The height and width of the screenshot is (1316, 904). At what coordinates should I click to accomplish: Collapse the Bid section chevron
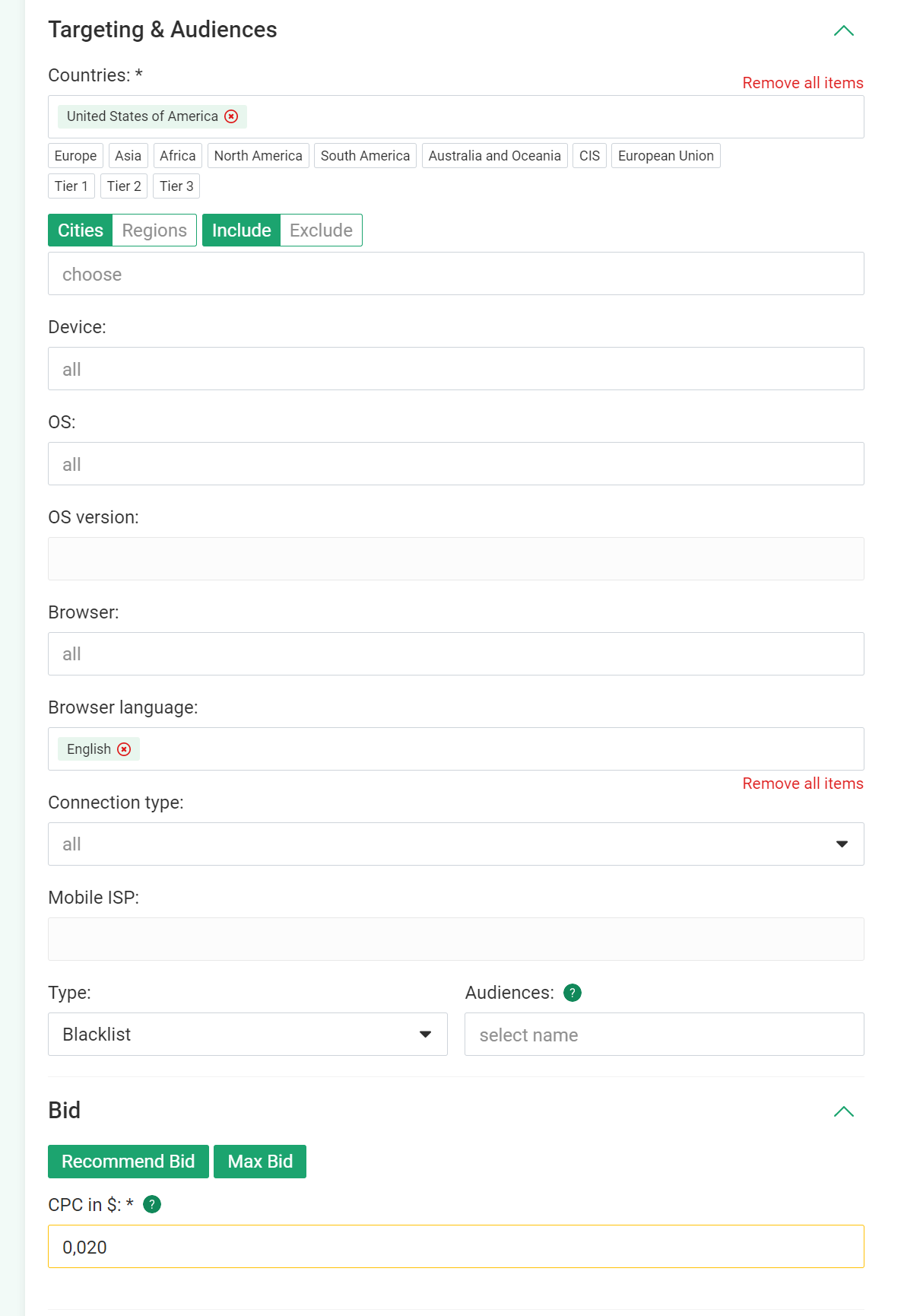tap(844, 1111)
